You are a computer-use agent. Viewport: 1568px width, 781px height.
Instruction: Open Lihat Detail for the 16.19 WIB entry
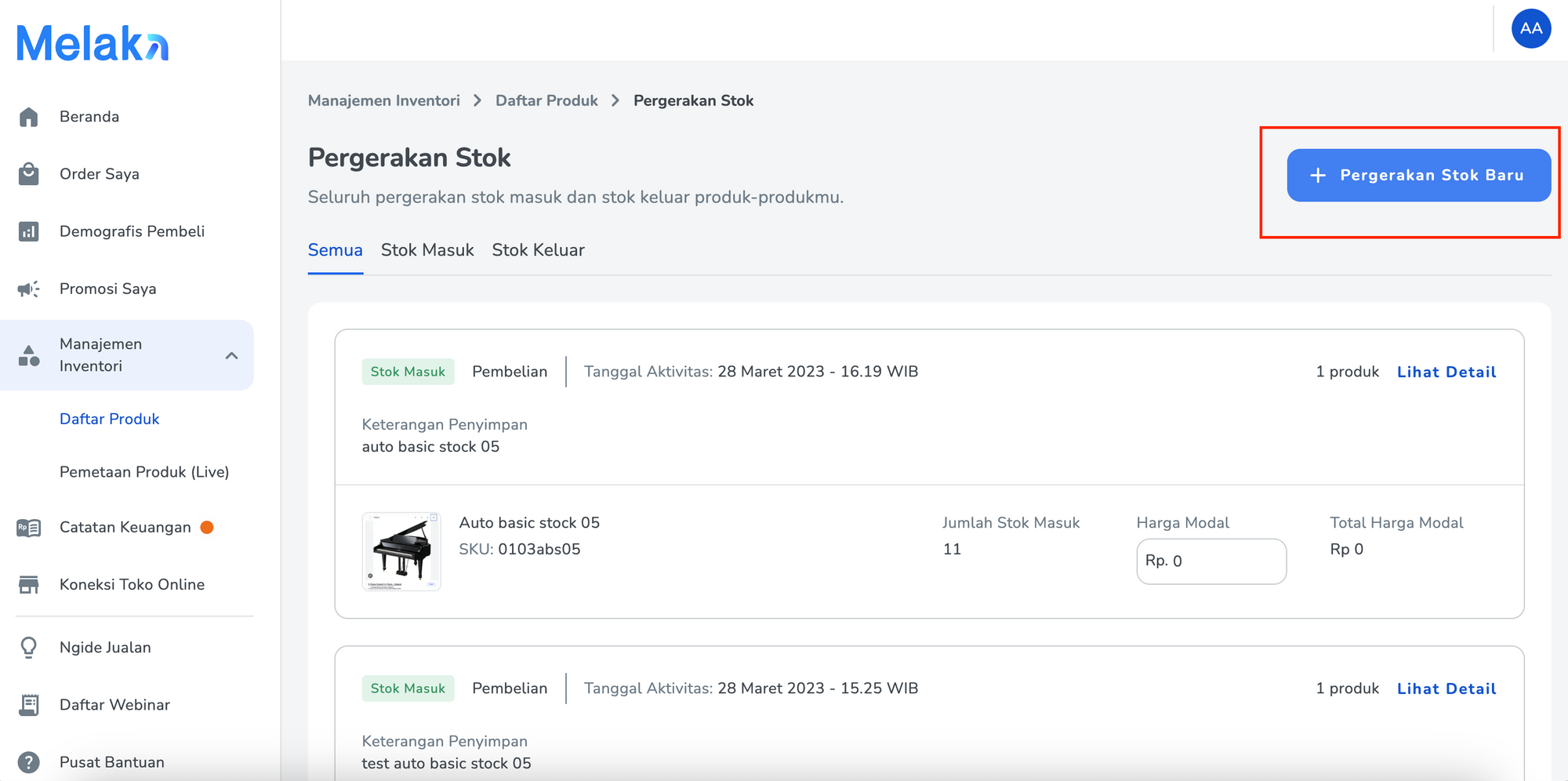coord(1446,372)
